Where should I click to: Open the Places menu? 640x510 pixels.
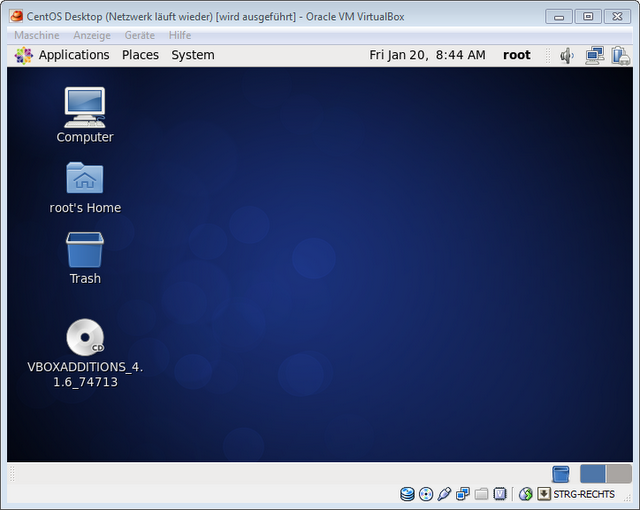point(140,55)
